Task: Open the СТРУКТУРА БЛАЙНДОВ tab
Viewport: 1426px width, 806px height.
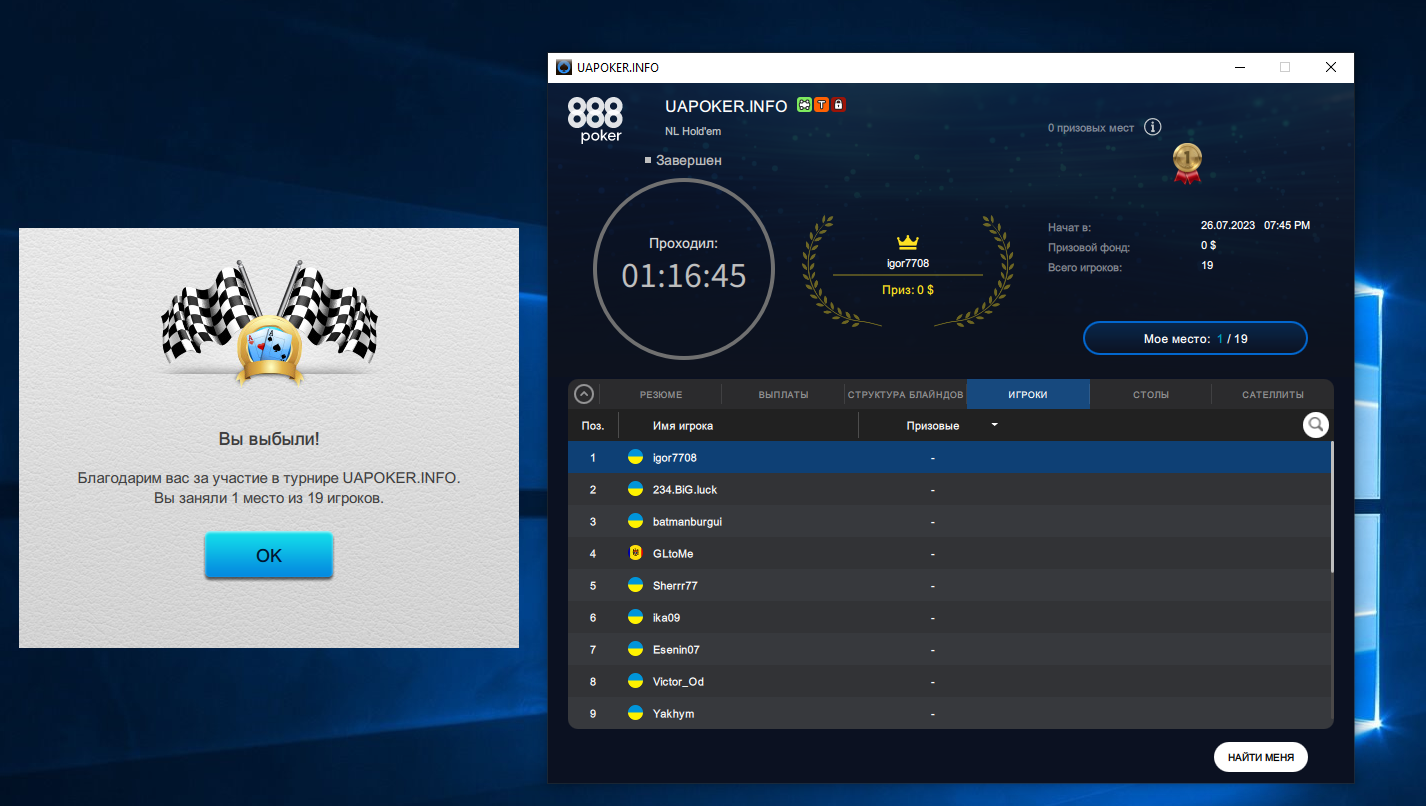Action: point(905,394)
